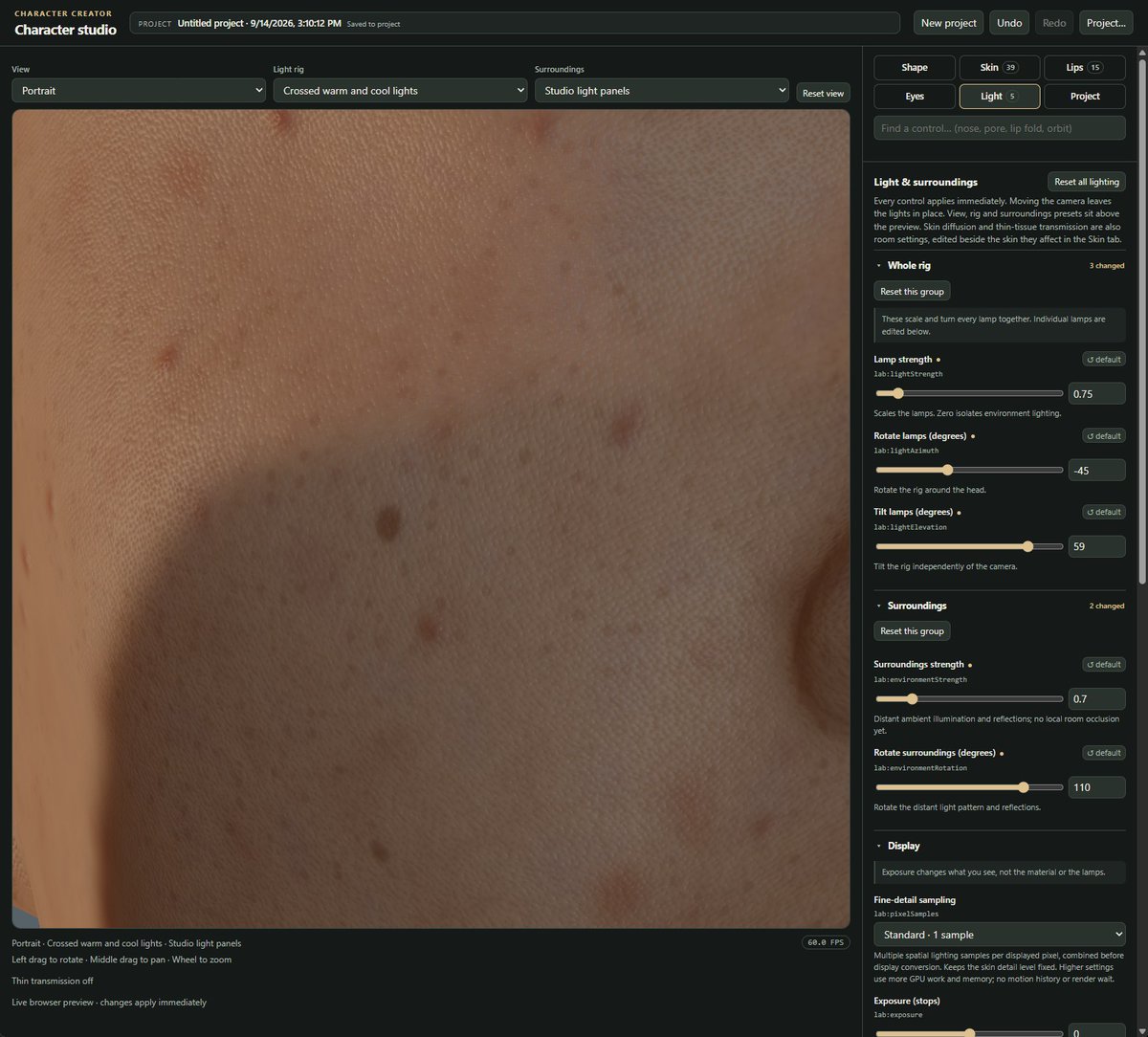Open the Light rig dropdown
Viewport: 1148px width, 1037px height.
coord(400,91)
